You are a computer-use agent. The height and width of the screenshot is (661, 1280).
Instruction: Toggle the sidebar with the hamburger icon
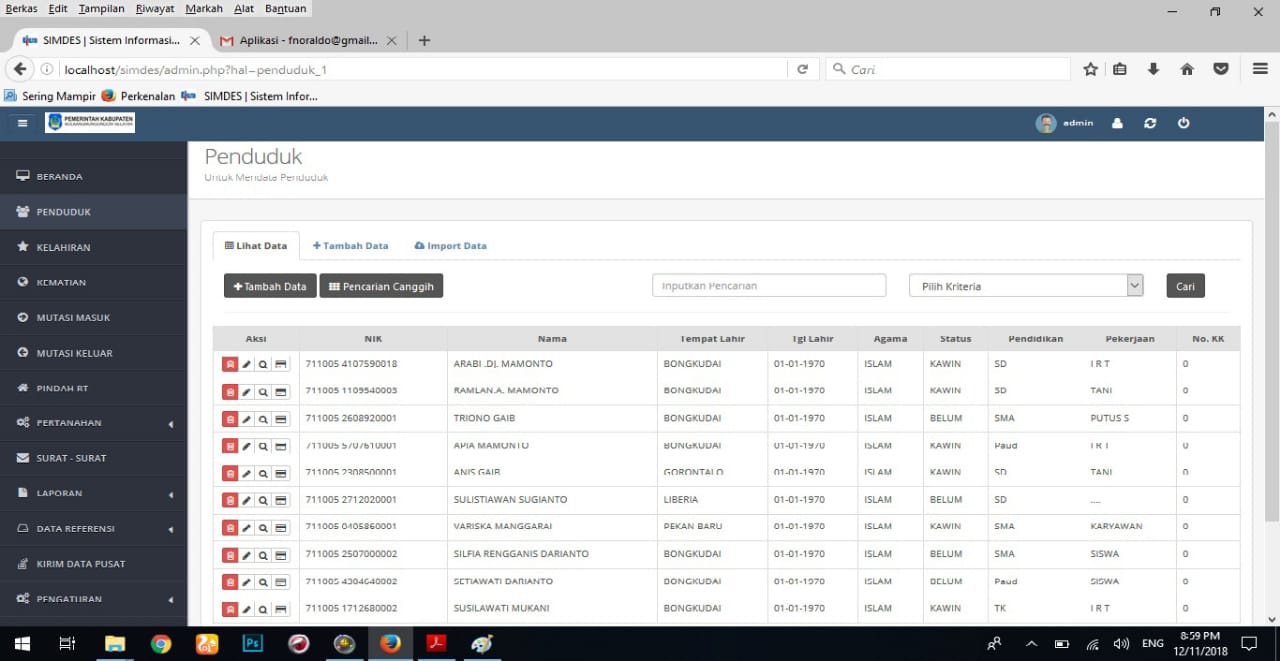pos(22,123)
